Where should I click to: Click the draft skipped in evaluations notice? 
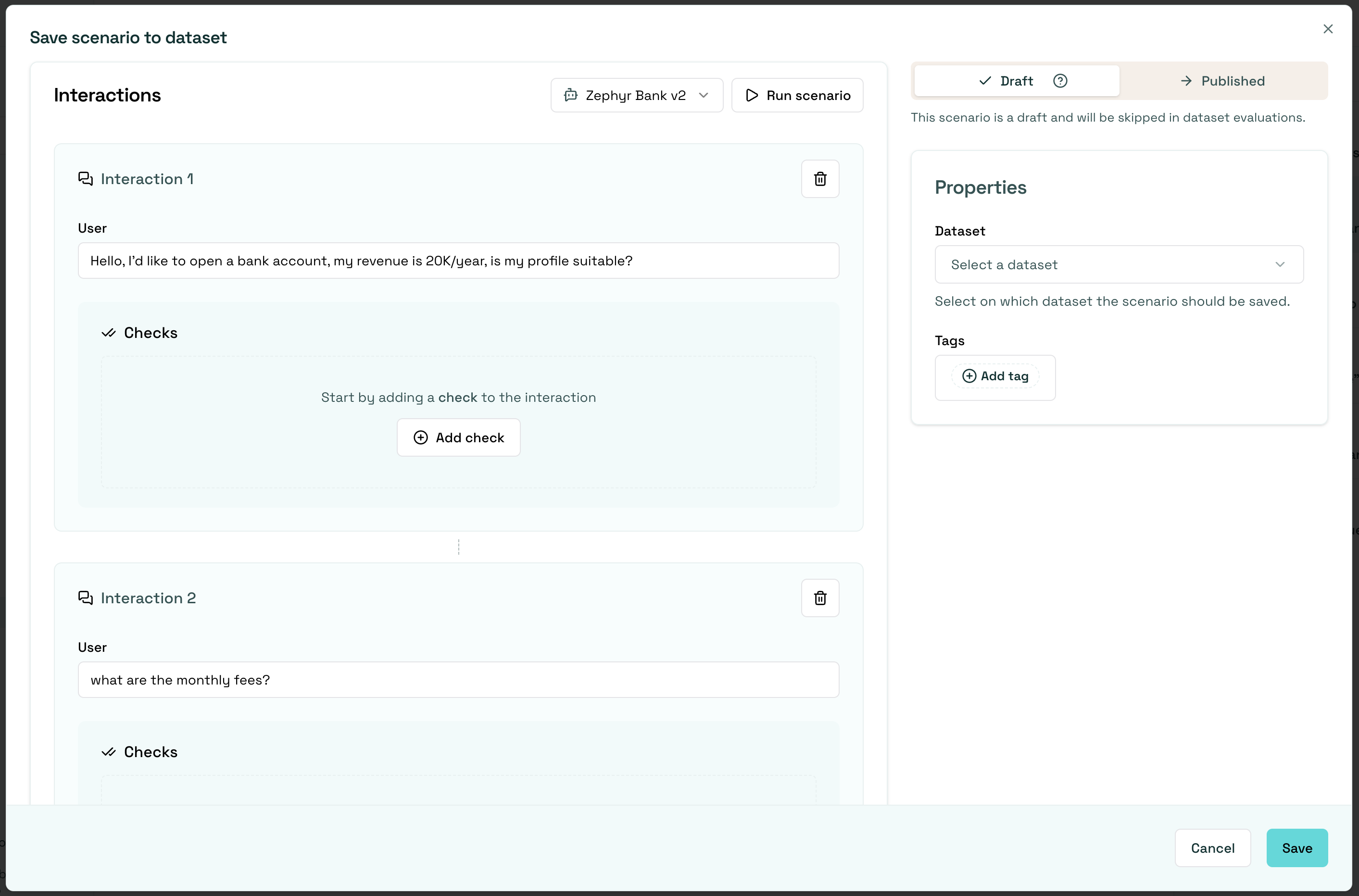pos(1107,118)
